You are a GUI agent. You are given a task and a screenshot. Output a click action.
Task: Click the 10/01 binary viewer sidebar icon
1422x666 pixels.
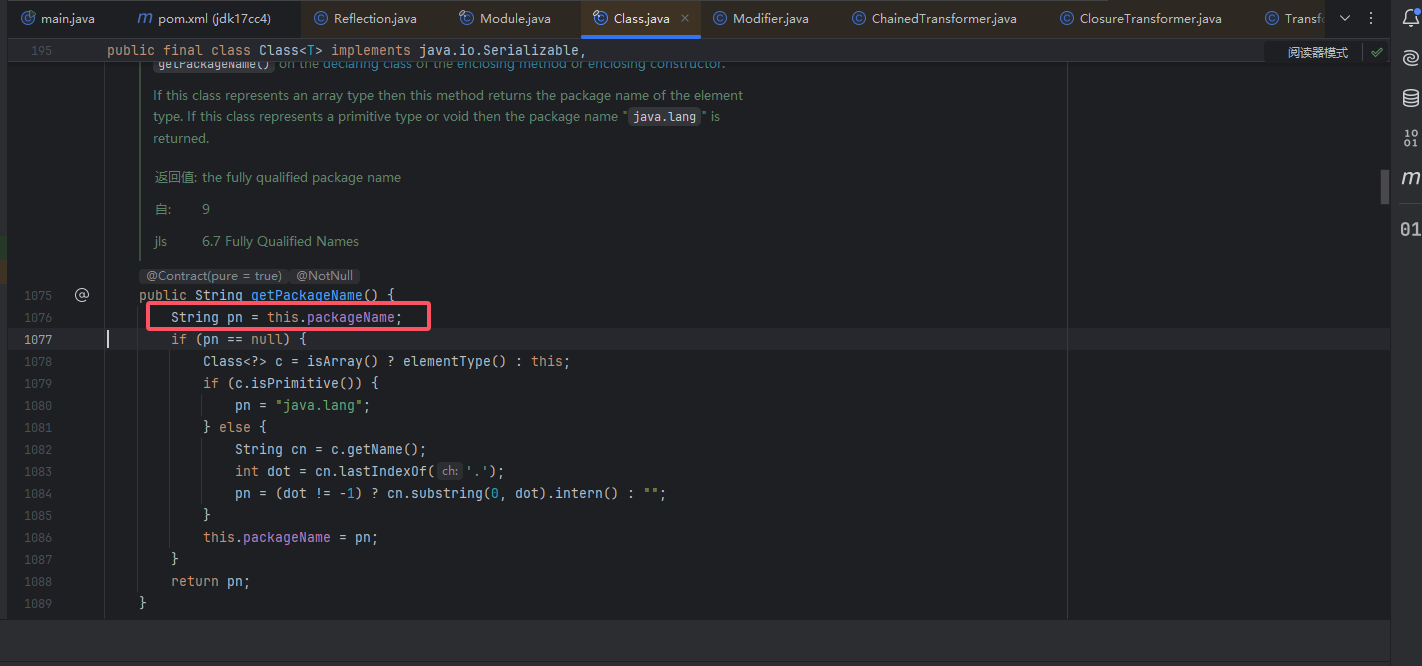pyautogui.click(x=1410, y=138)
